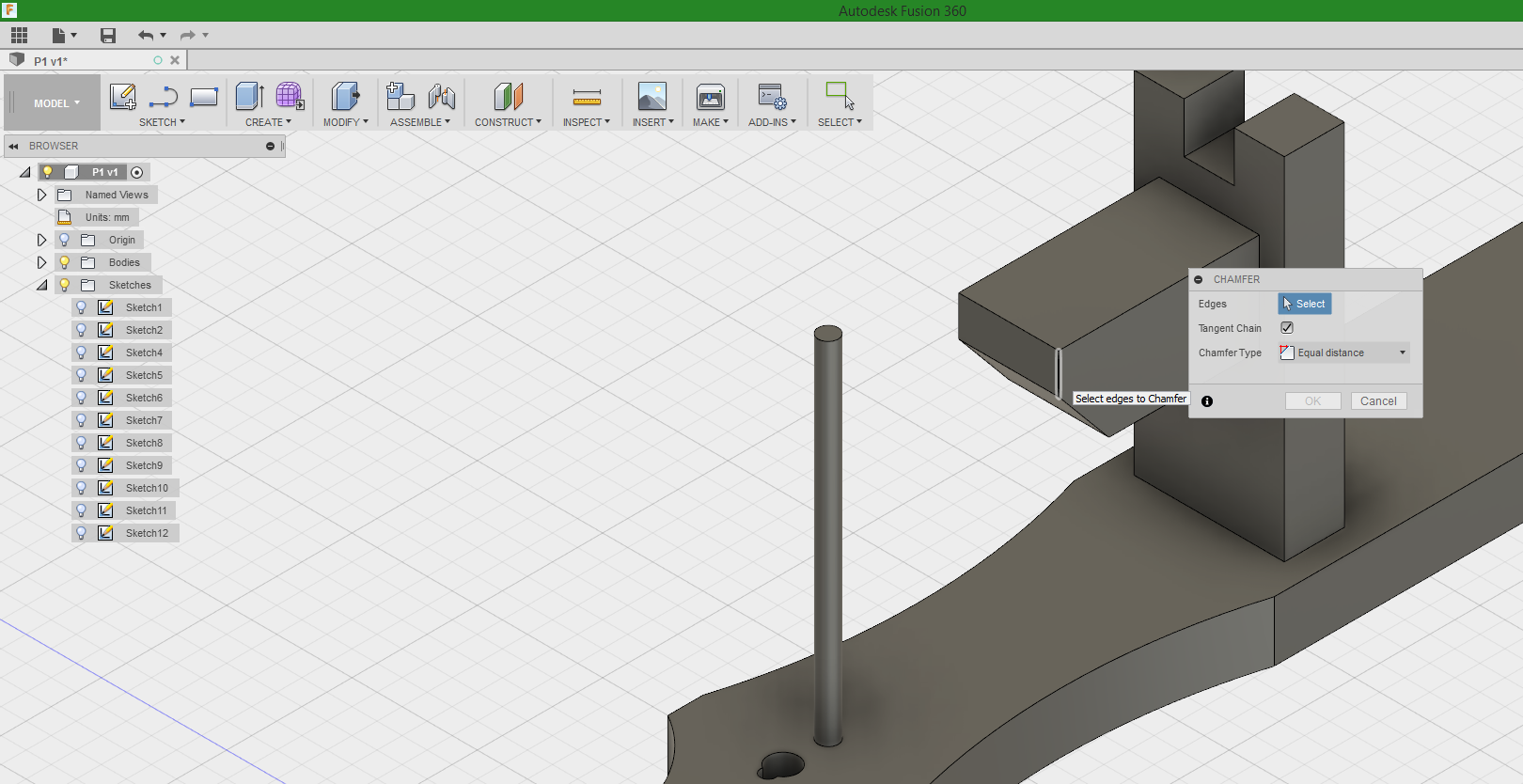Click the Press Pull modify icon
The image size is (1523, 784).
click(x=345, y=96)
